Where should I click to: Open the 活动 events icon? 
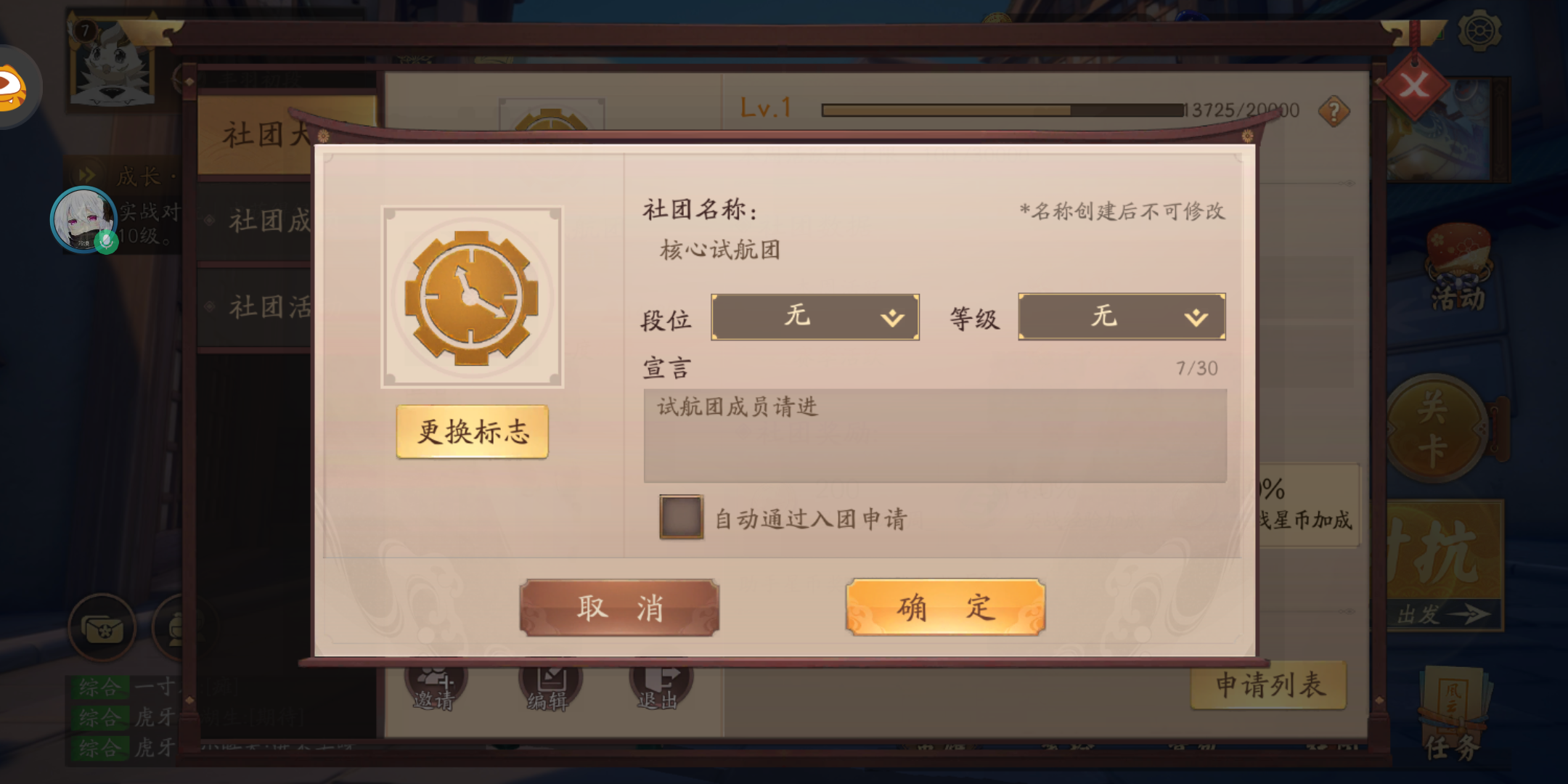click(x=1458, y=267)
